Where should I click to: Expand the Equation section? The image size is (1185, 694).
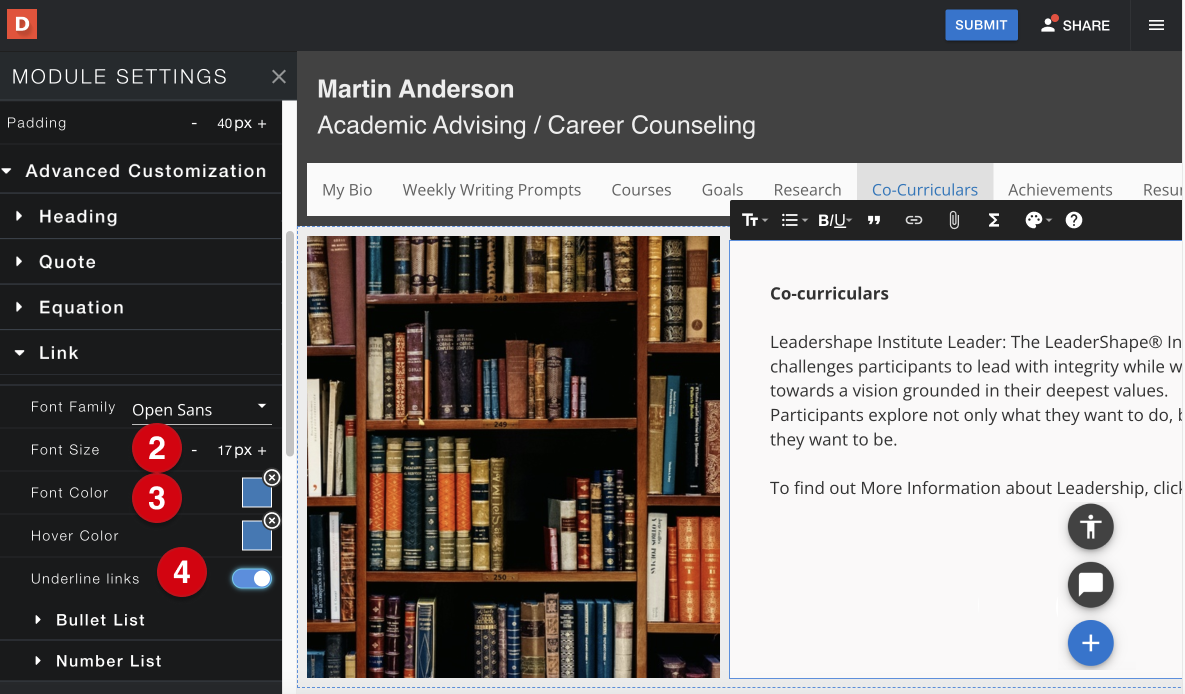[x=141, y=307]
